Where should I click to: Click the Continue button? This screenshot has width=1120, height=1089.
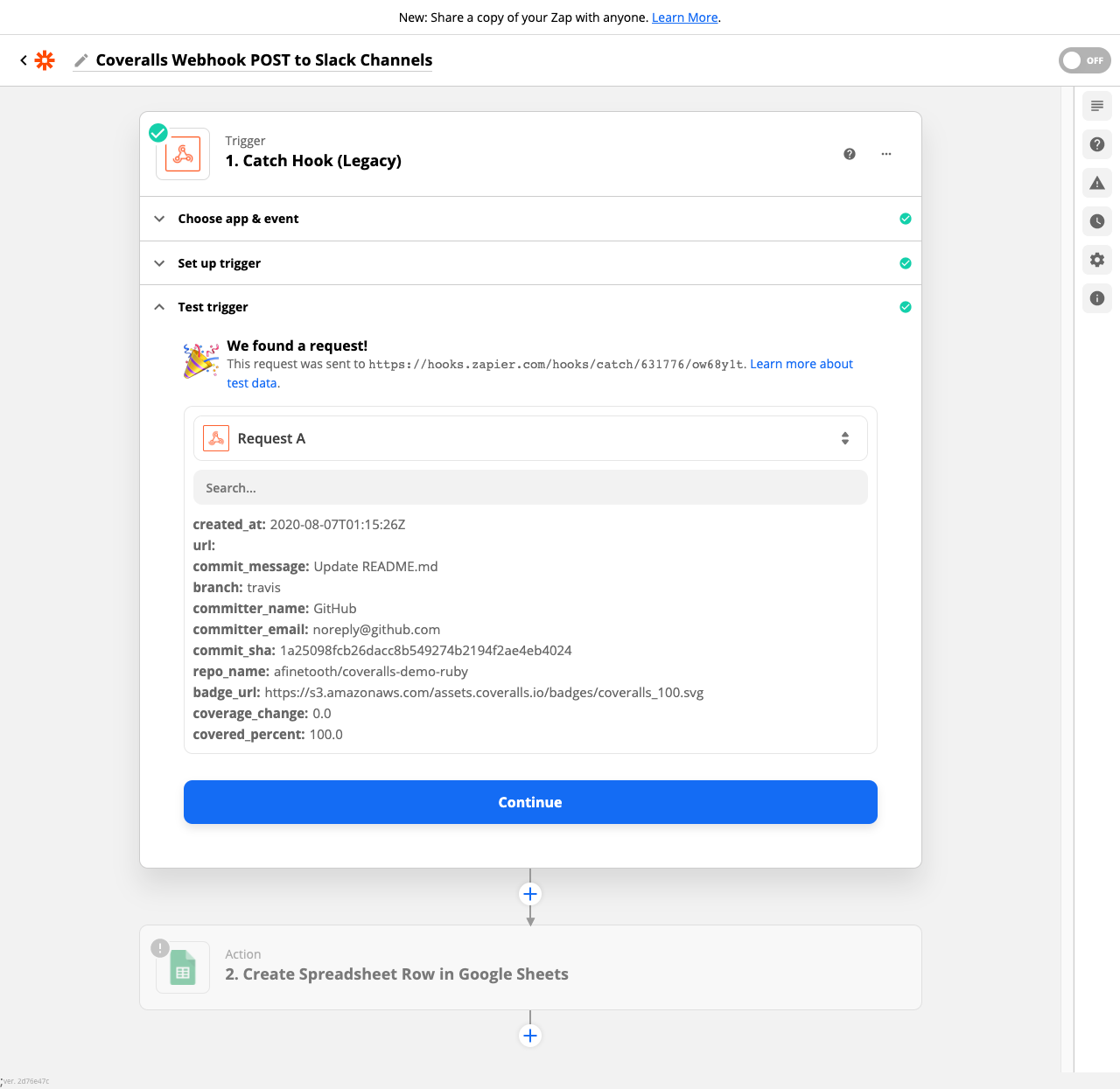click(529, 802)
